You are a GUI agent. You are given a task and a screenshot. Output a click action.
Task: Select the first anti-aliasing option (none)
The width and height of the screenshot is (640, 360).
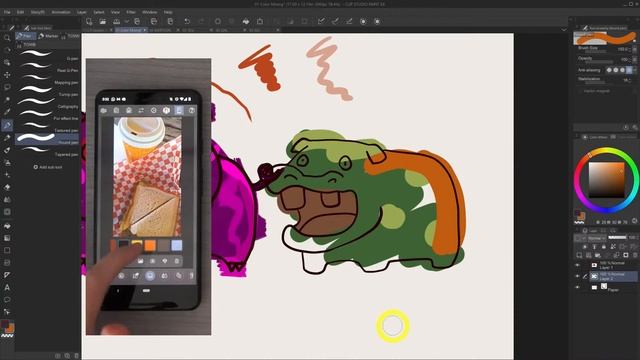[609, 70]
